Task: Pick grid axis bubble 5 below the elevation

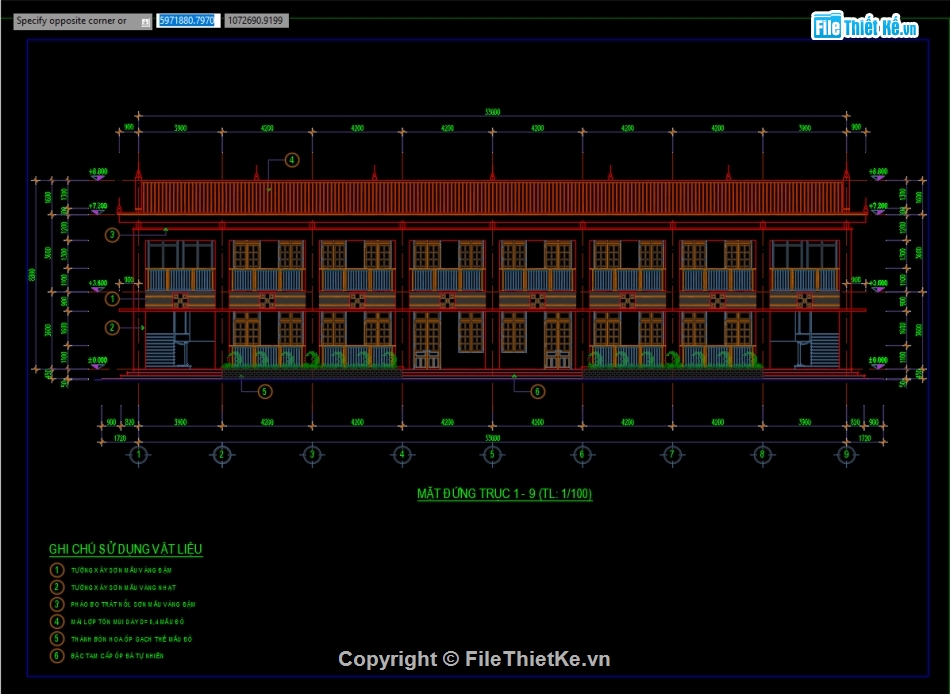Action: (x=492, y=454)
